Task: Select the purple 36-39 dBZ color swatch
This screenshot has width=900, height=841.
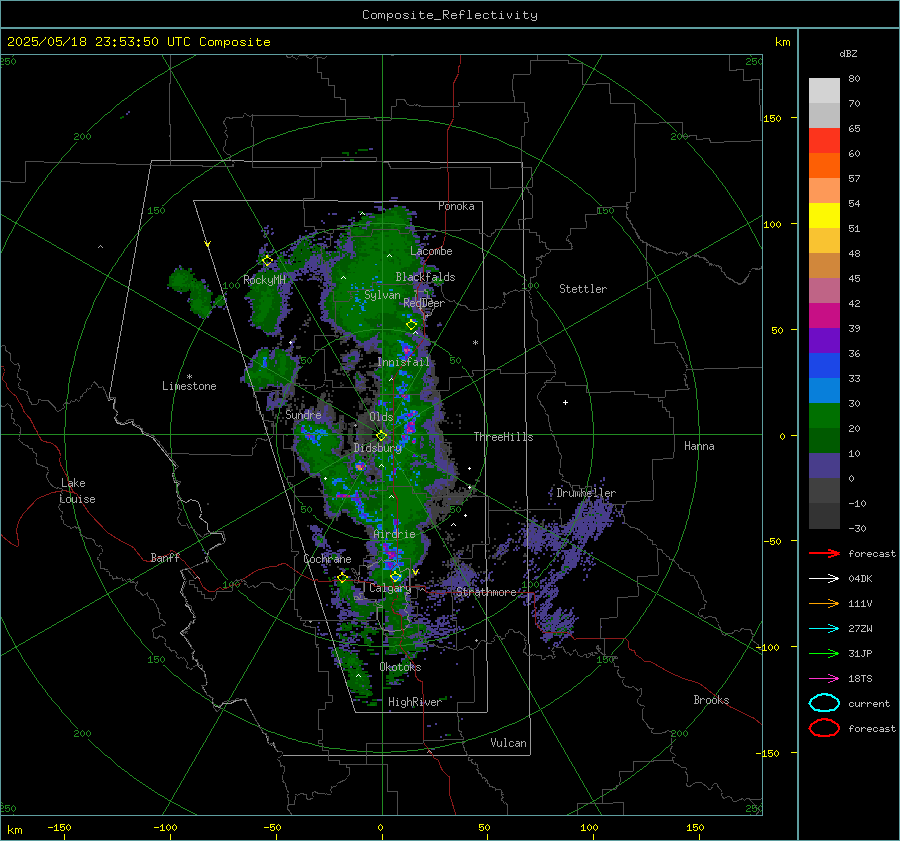Action: [x=824, y=341]
